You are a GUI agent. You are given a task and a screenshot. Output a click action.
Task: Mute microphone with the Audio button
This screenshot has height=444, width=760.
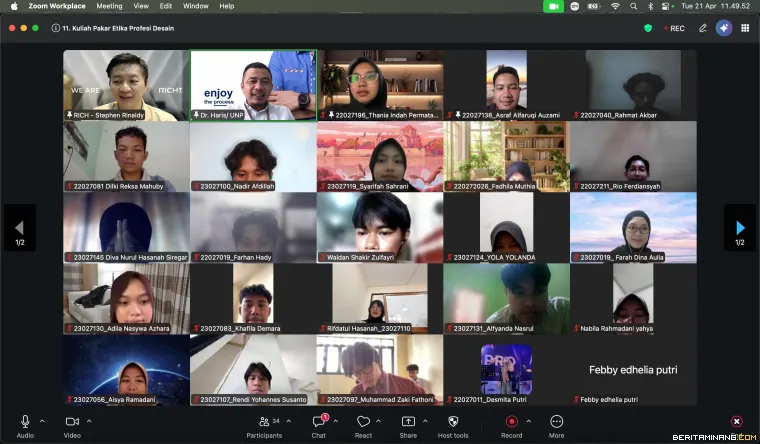pos(25,422)
